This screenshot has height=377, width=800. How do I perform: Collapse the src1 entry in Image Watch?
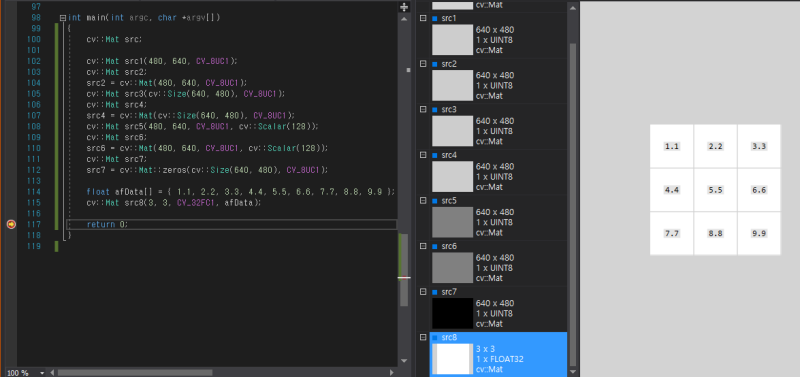tap(423, 18)
